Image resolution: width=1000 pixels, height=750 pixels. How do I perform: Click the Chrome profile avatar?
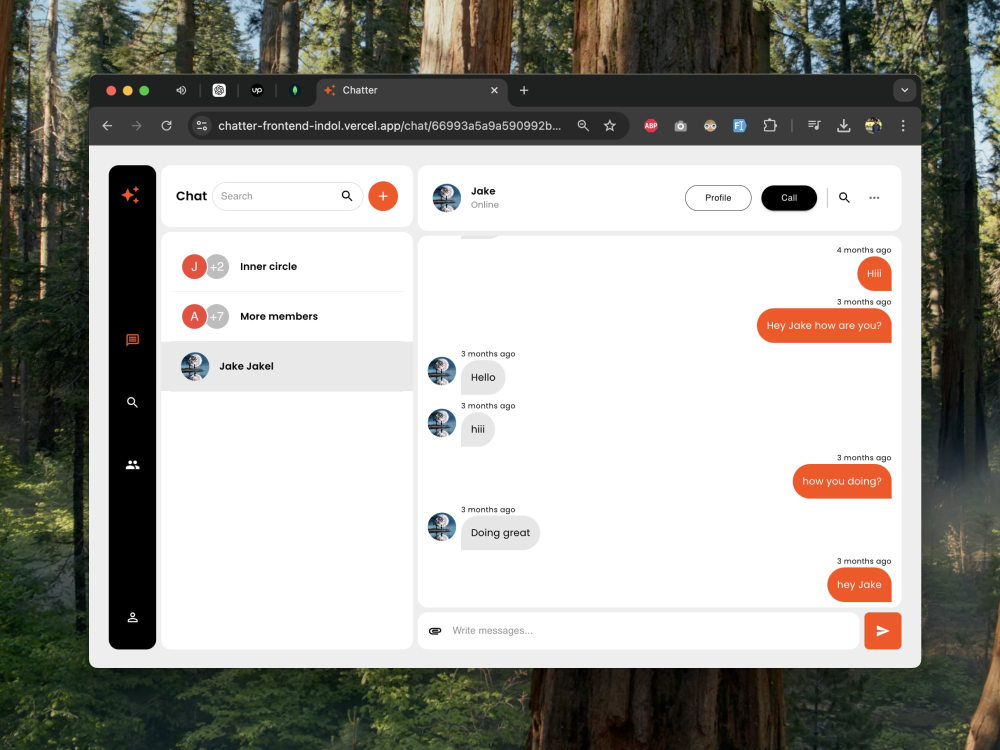pyautogui.click(x=873, y=126)
